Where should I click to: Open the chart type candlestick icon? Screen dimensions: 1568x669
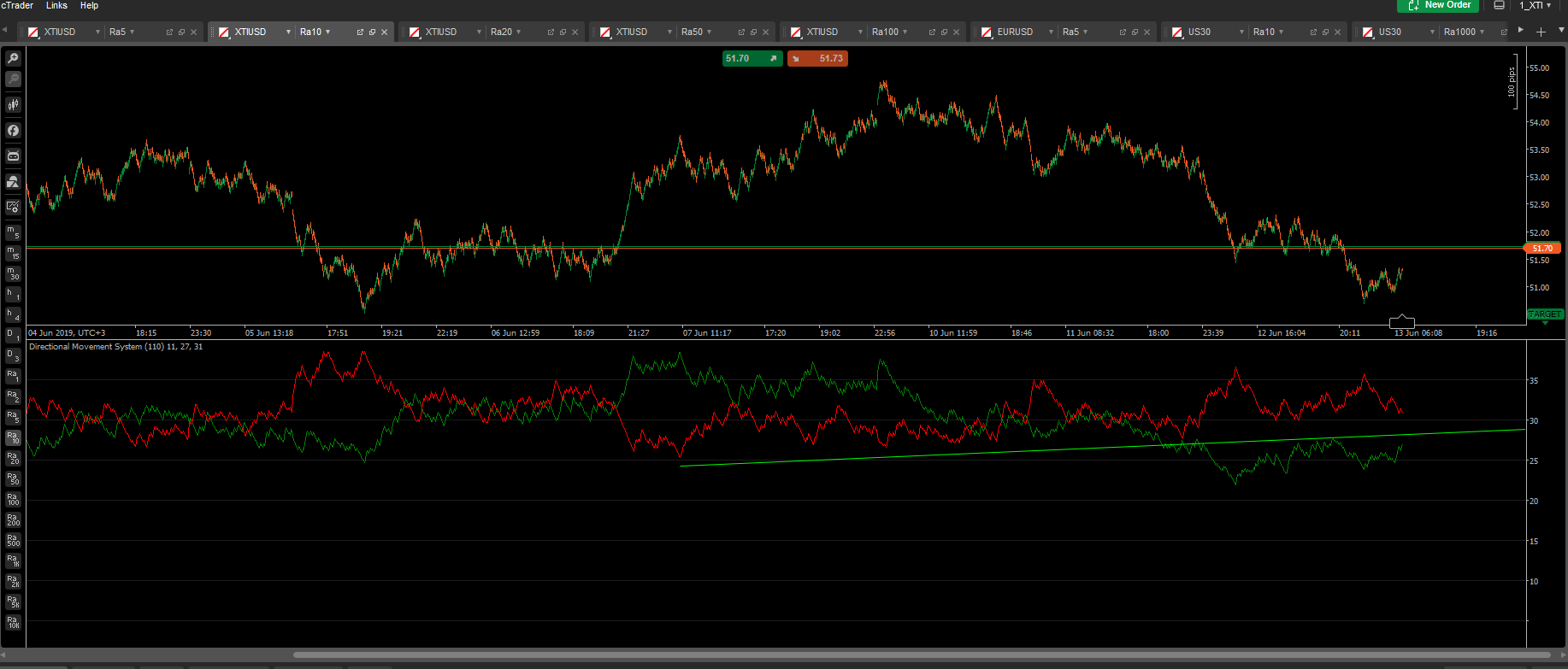click(x=13, y=105)
